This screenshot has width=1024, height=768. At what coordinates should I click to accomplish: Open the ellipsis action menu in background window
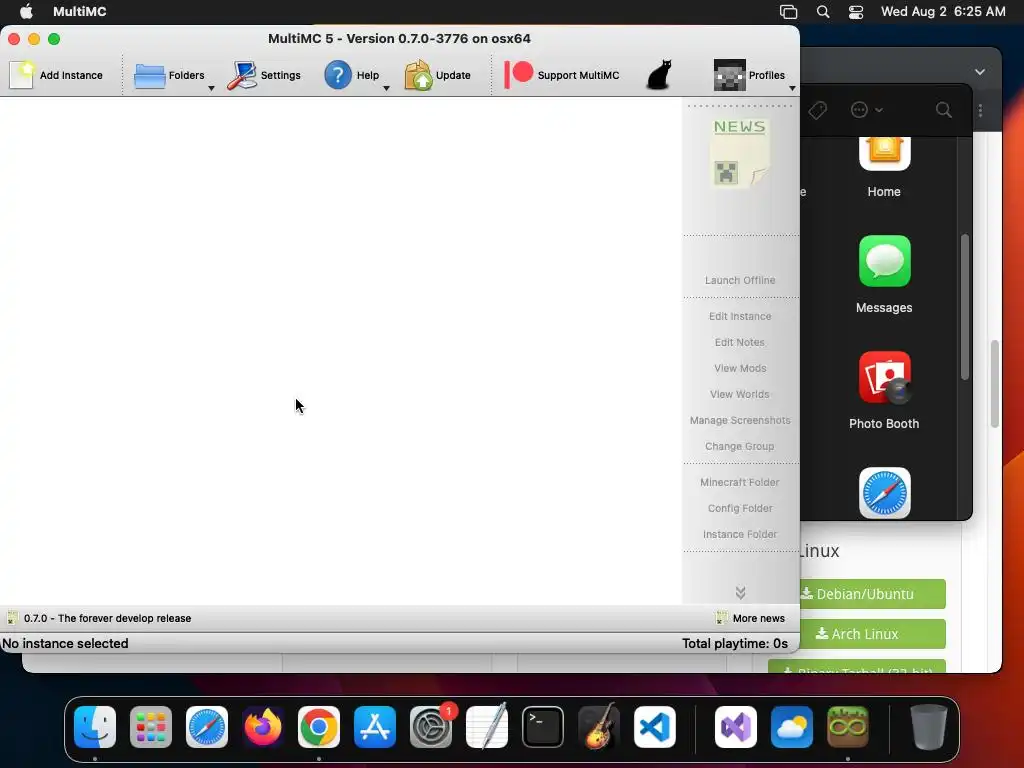tap(867, 110)
